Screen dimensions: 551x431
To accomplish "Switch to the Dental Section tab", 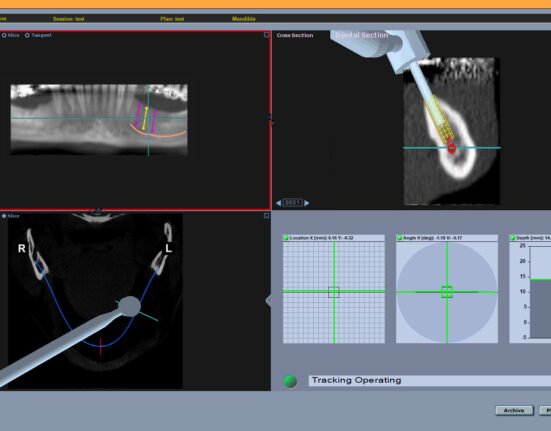I will pos(362,35).
